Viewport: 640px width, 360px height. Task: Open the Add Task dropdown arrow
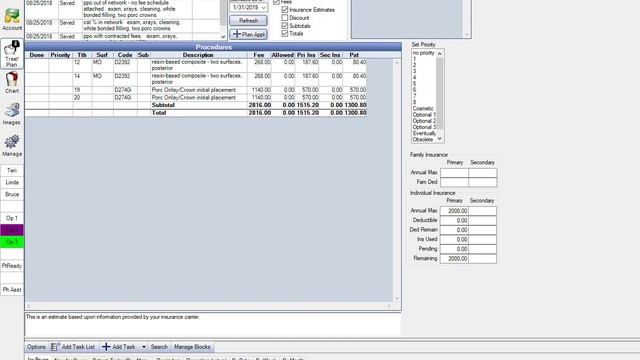144,347
